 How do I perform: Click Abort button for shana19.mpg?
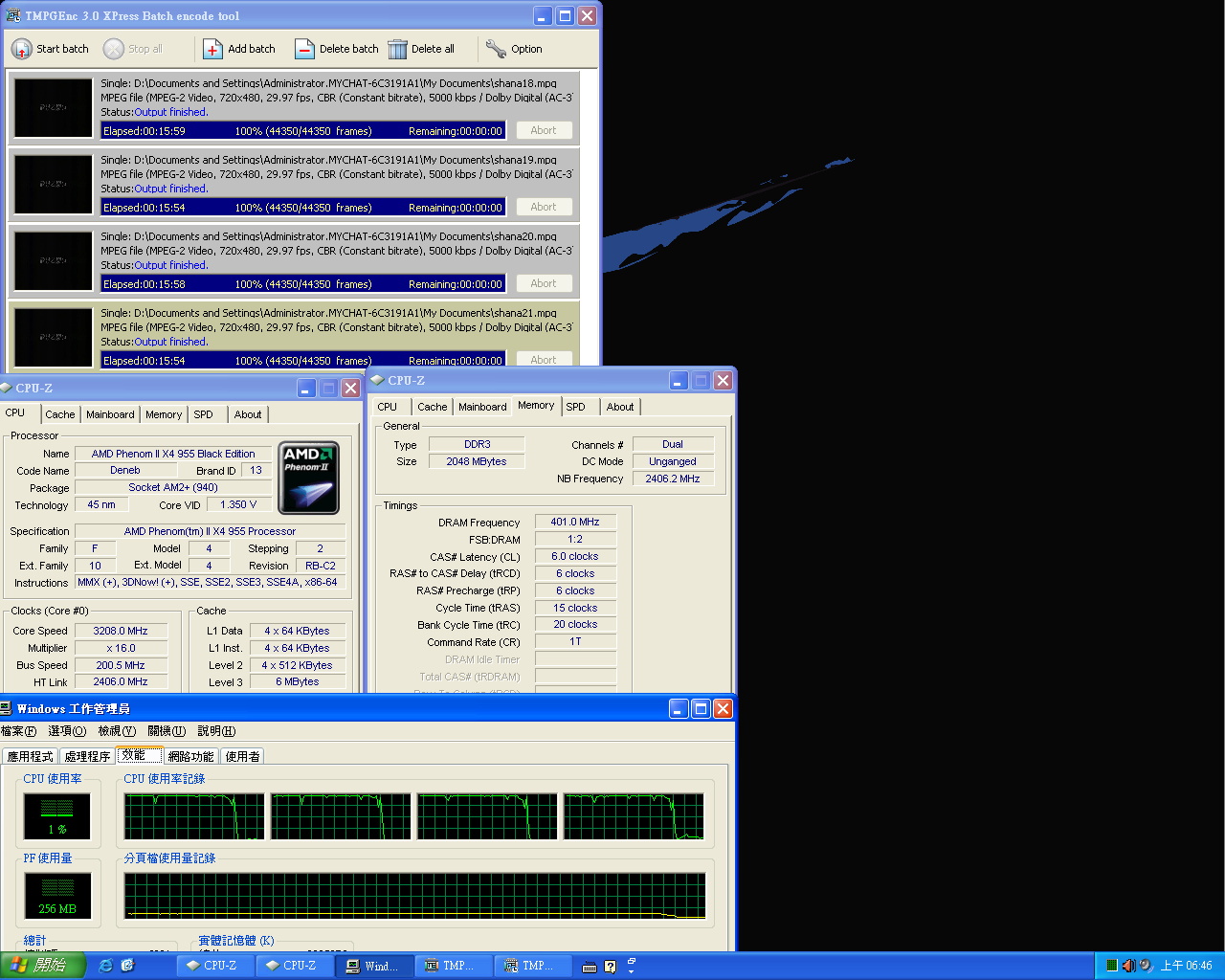pos(544,207)
